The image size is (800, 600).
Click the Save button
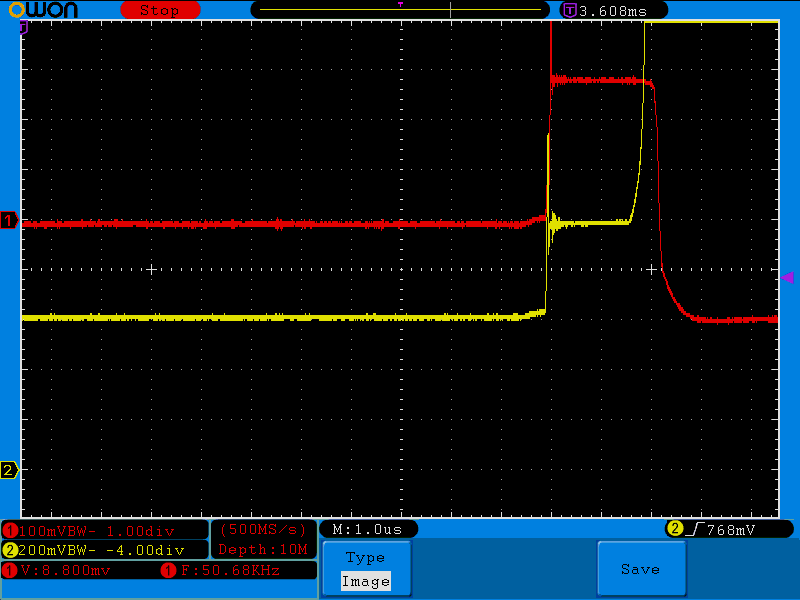pyautogui.click(x=641, y=569)
